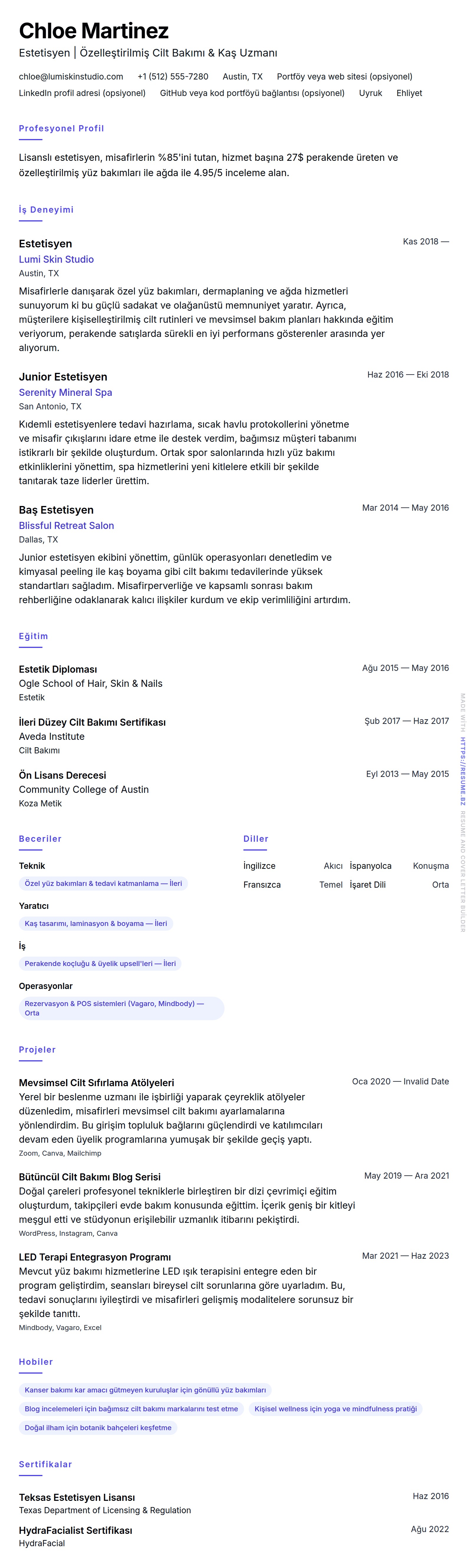The width and height of the screenshot is (468, 1568).
Task: Select the Kanser bakımı gönüllü yüz bakımları chip
Action: (145, 1390)
